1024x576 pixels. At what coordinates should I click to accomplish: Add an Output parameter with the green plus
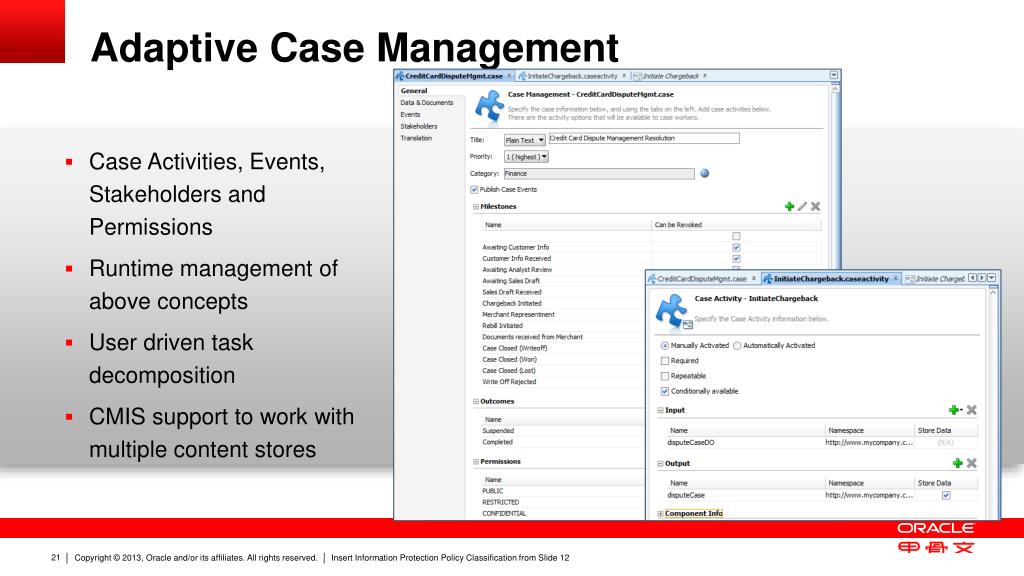957,463
